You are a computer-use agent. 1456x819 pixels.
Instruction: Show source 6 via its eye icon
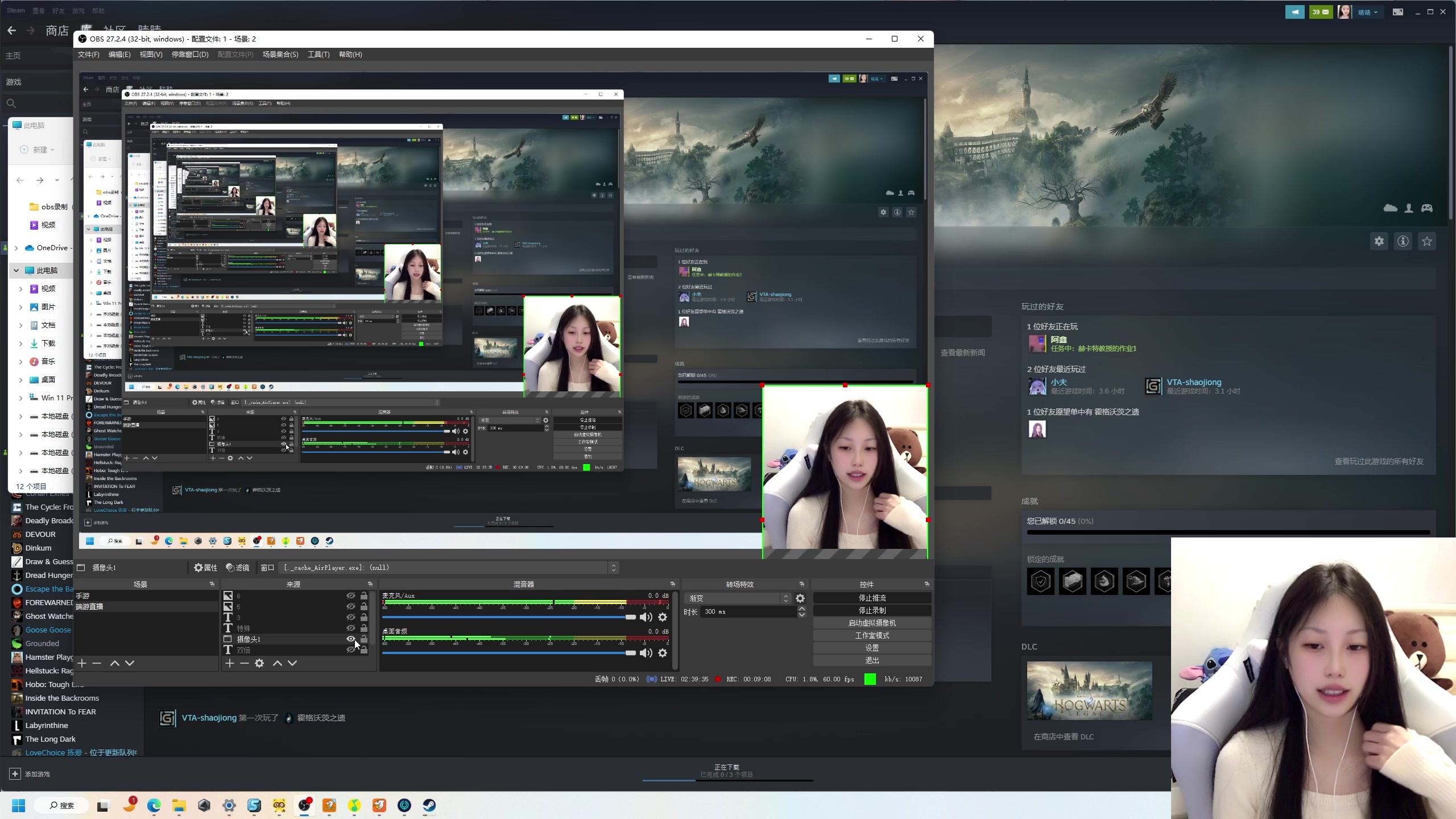pos(351,595)
